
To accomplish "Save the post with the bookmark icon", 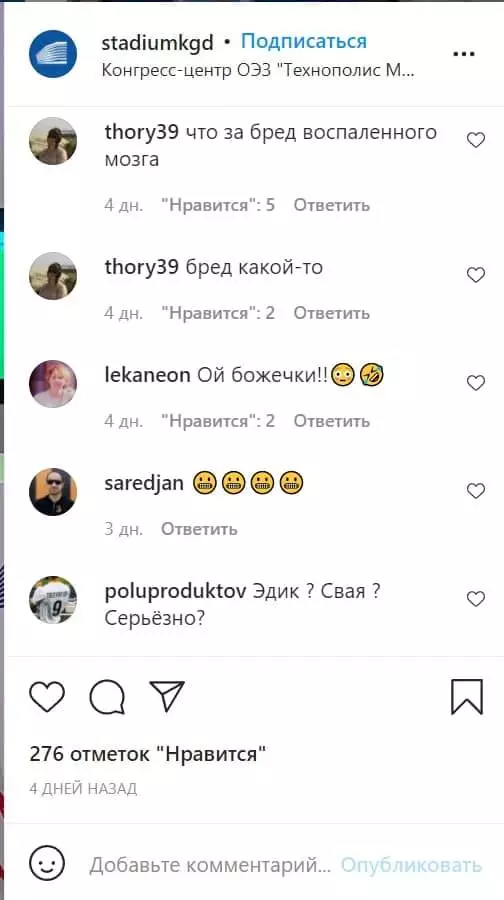I will coord(467,697).
